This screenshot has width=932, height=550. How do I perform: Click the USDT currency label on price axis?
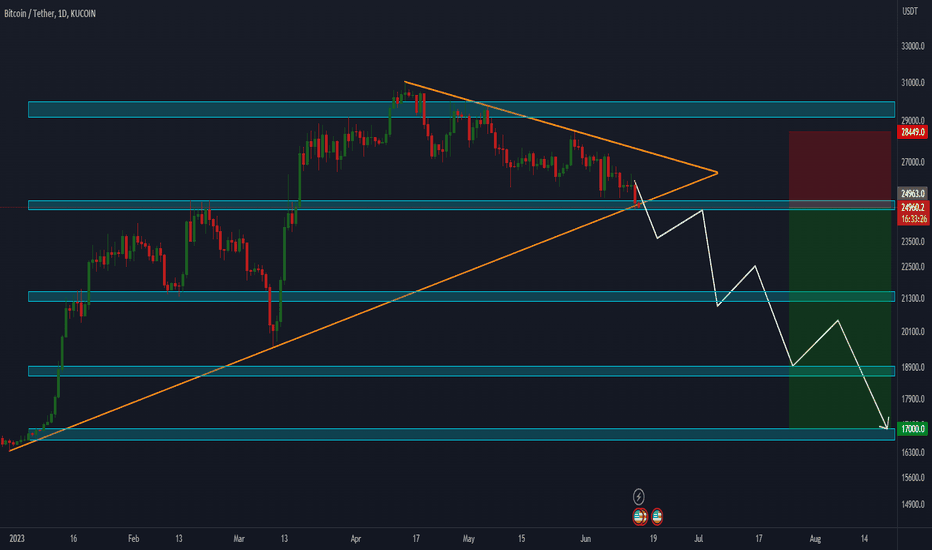[x=910, y=11]
